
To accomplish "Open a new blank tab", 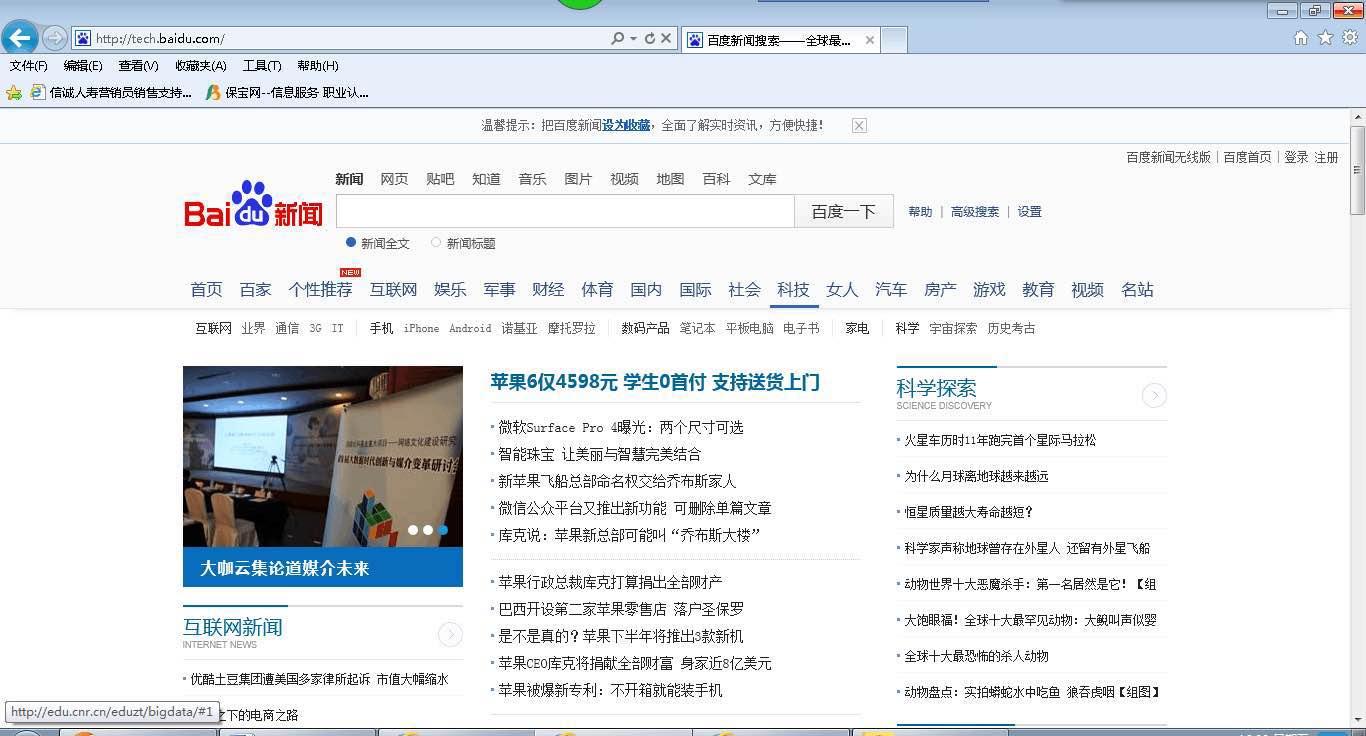I will point(894,40).
